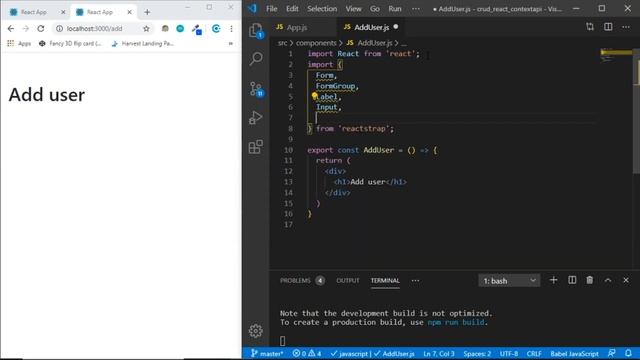This screenshot has width=640, height=360.
Task: Show more bookmarks with the chevron
Action: [x=231, y=43]
